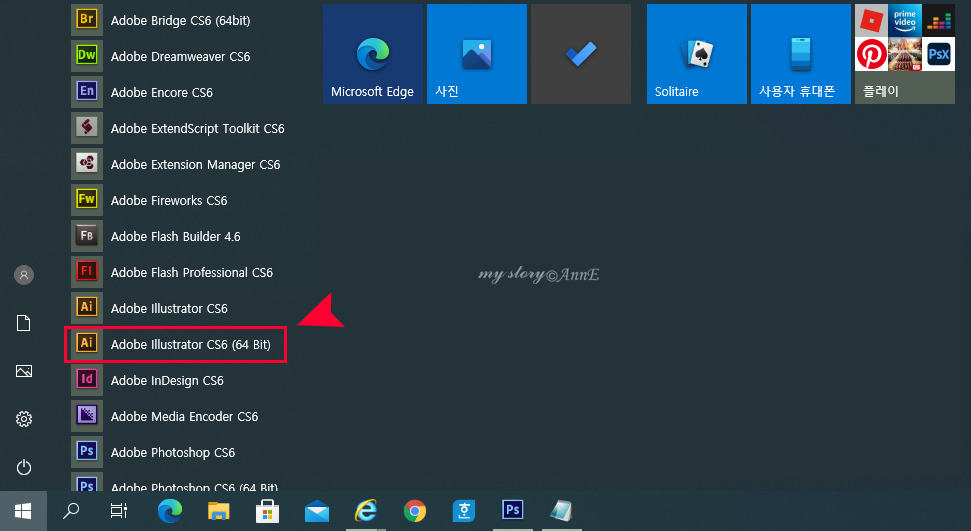Image resolution: width=971 pixels, height=531 pixels.
Task: Open Documents from the Start sidebar
Action: point(24,323)
